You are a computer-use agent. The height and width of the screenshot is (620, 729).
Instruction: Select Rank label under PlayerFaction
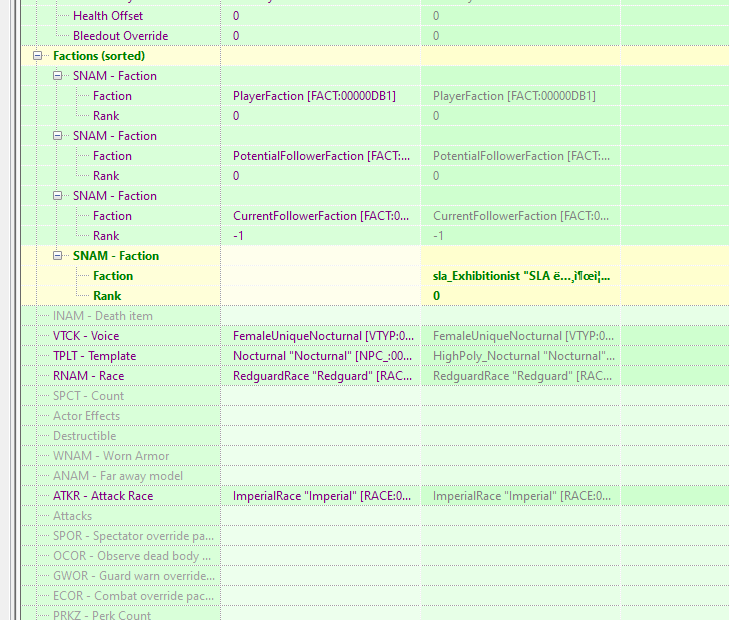pos(106,116)
